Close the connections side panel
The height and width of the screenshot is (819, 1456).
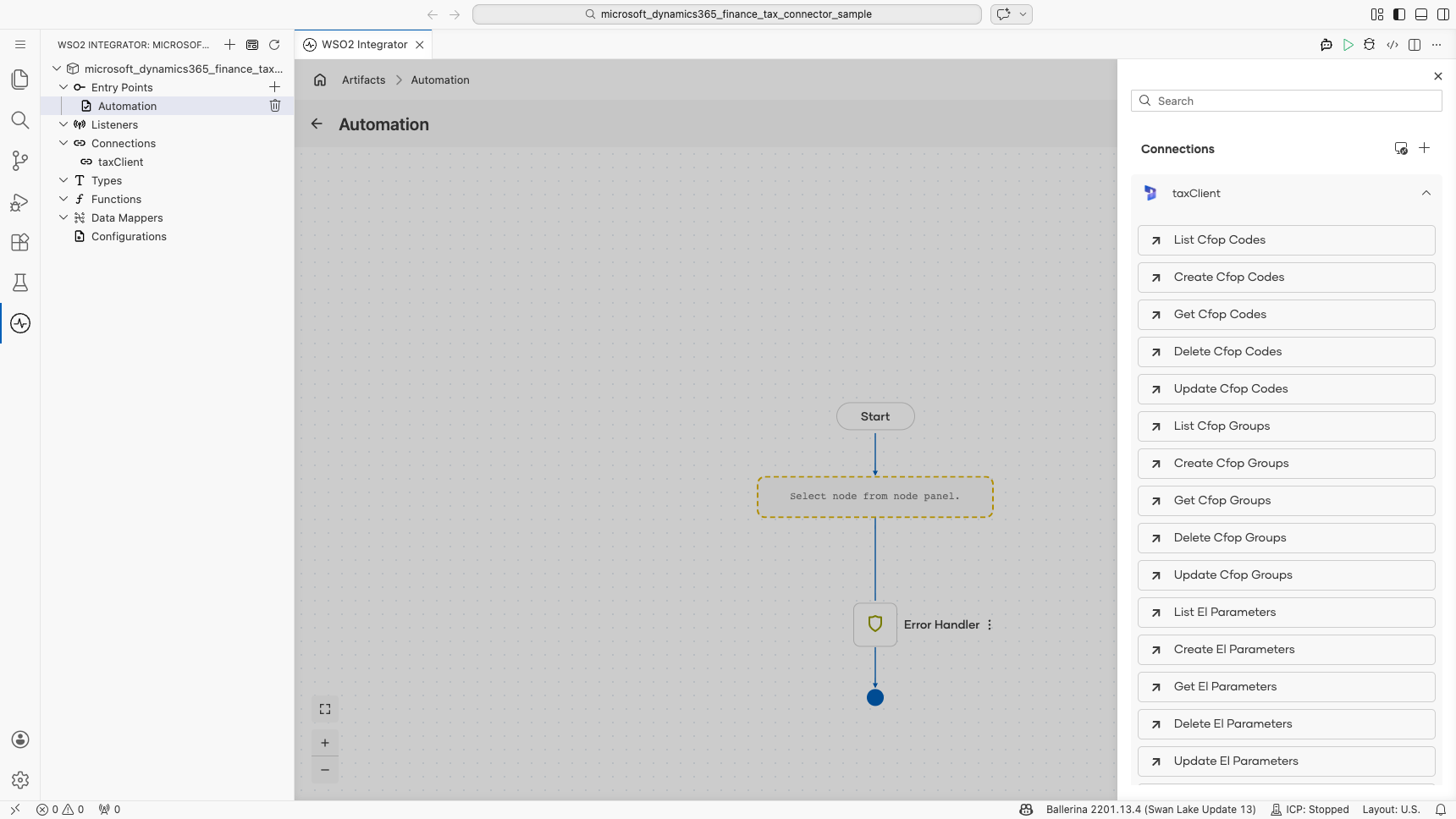[1438, 76]
